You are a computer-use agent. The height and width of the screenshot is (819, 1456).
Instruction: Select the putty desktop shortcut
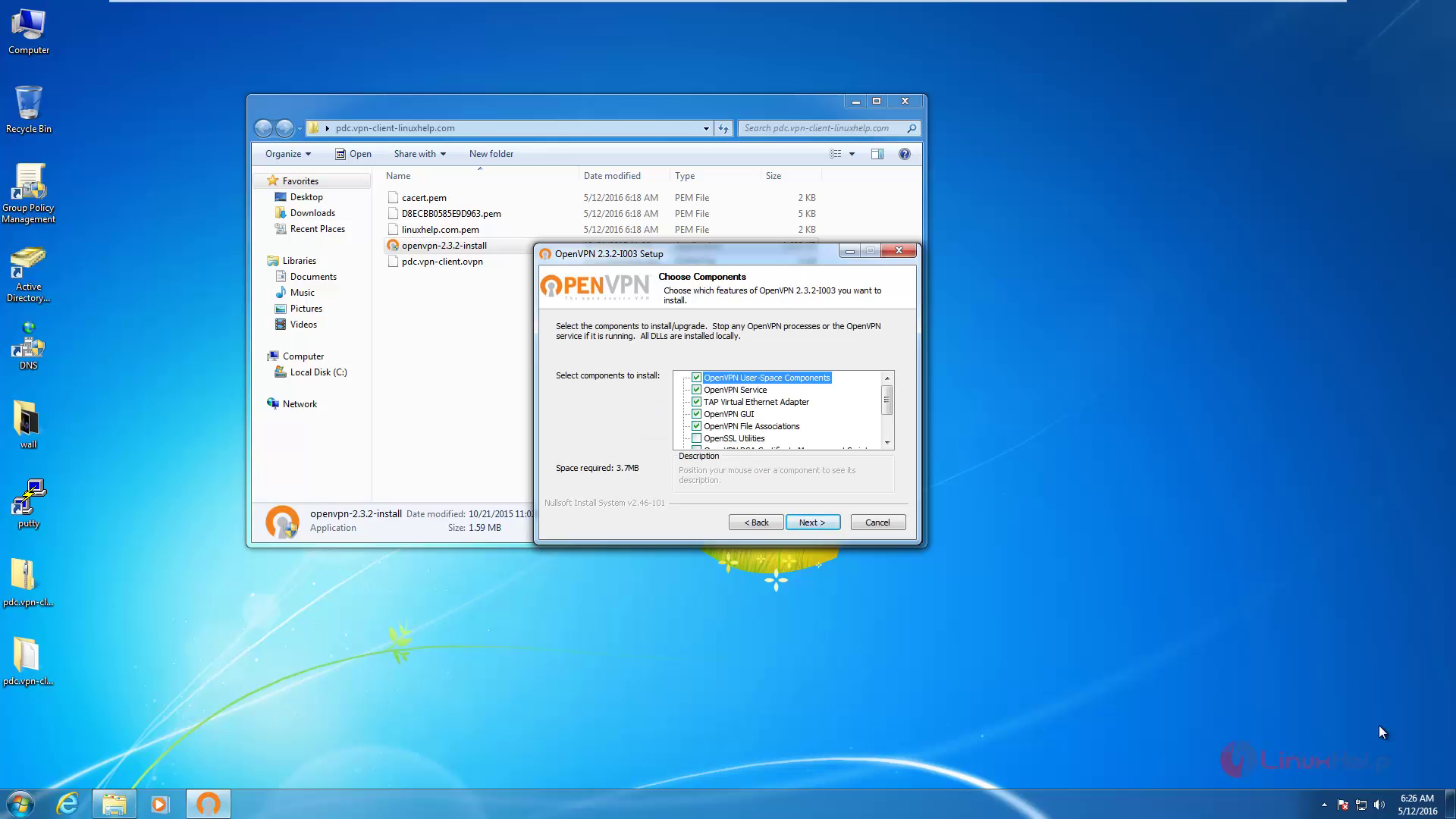pos(29,504)
